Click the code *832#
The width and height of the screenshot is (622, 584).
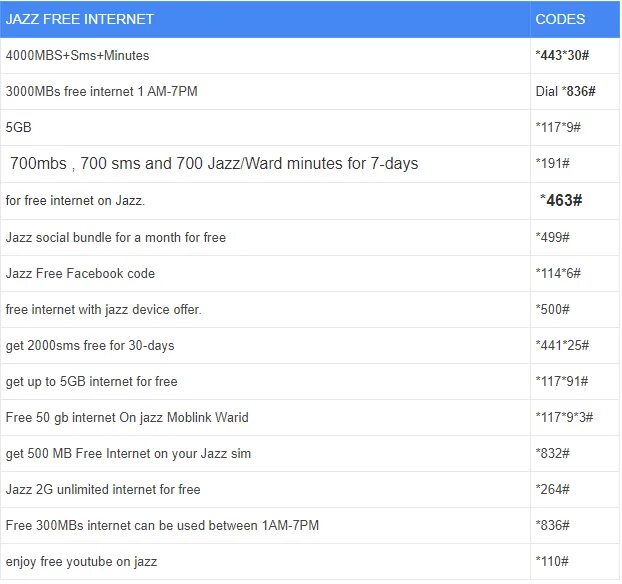[x=552, y=453]
